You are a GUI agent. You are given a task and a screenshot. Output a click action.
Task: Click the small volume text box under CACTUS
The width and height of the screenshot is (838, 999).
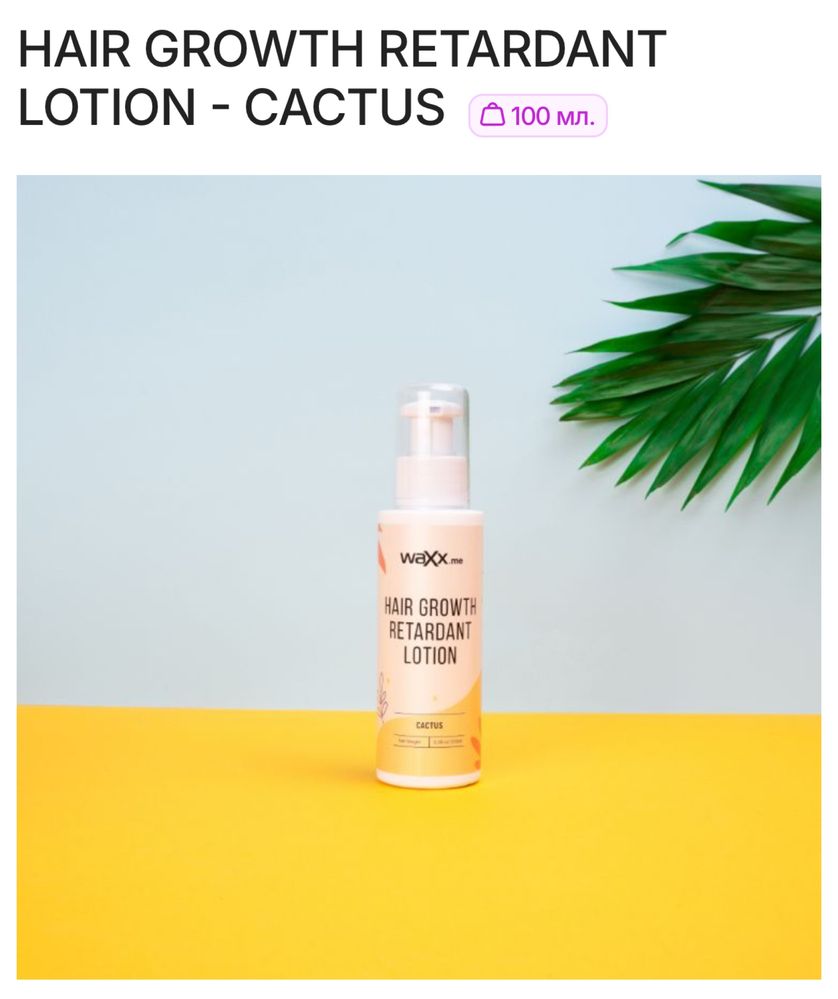(x=449, y=742)
